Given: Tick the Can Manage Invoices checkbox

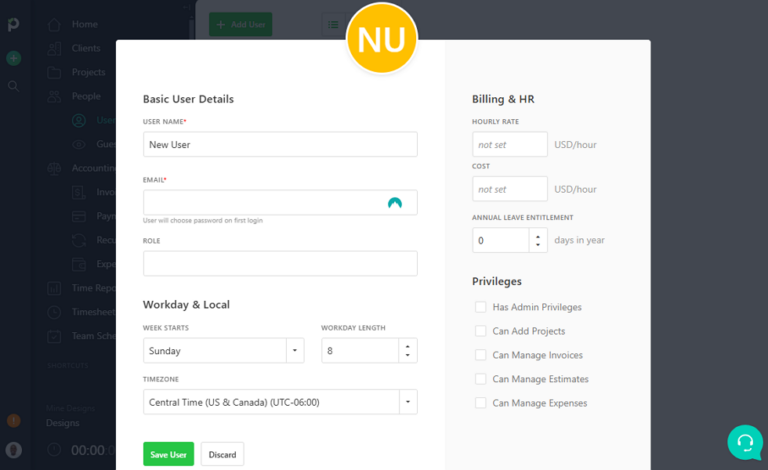Looking at the screenshot, I should tap(481, 355).
